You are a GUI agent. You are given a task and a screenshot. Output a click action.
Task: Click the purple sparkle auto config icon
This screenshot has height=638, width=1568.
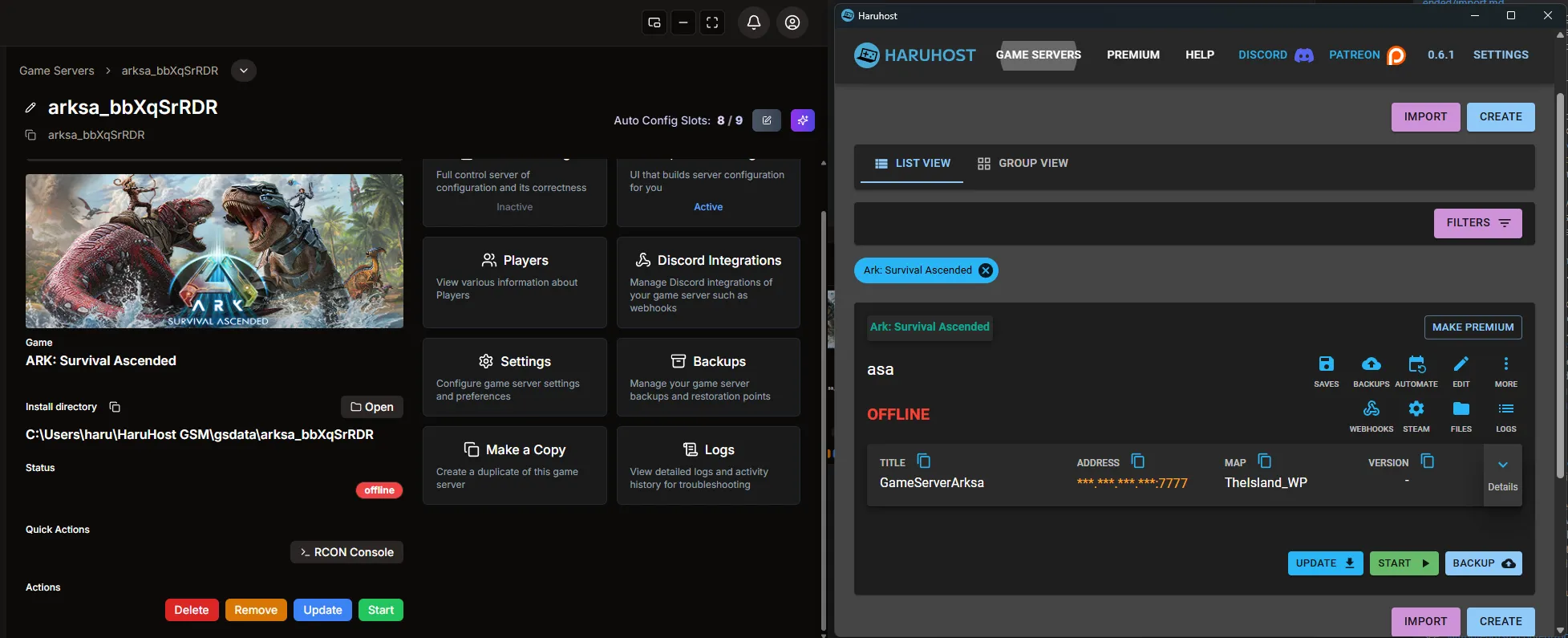[x=802, y=120]
